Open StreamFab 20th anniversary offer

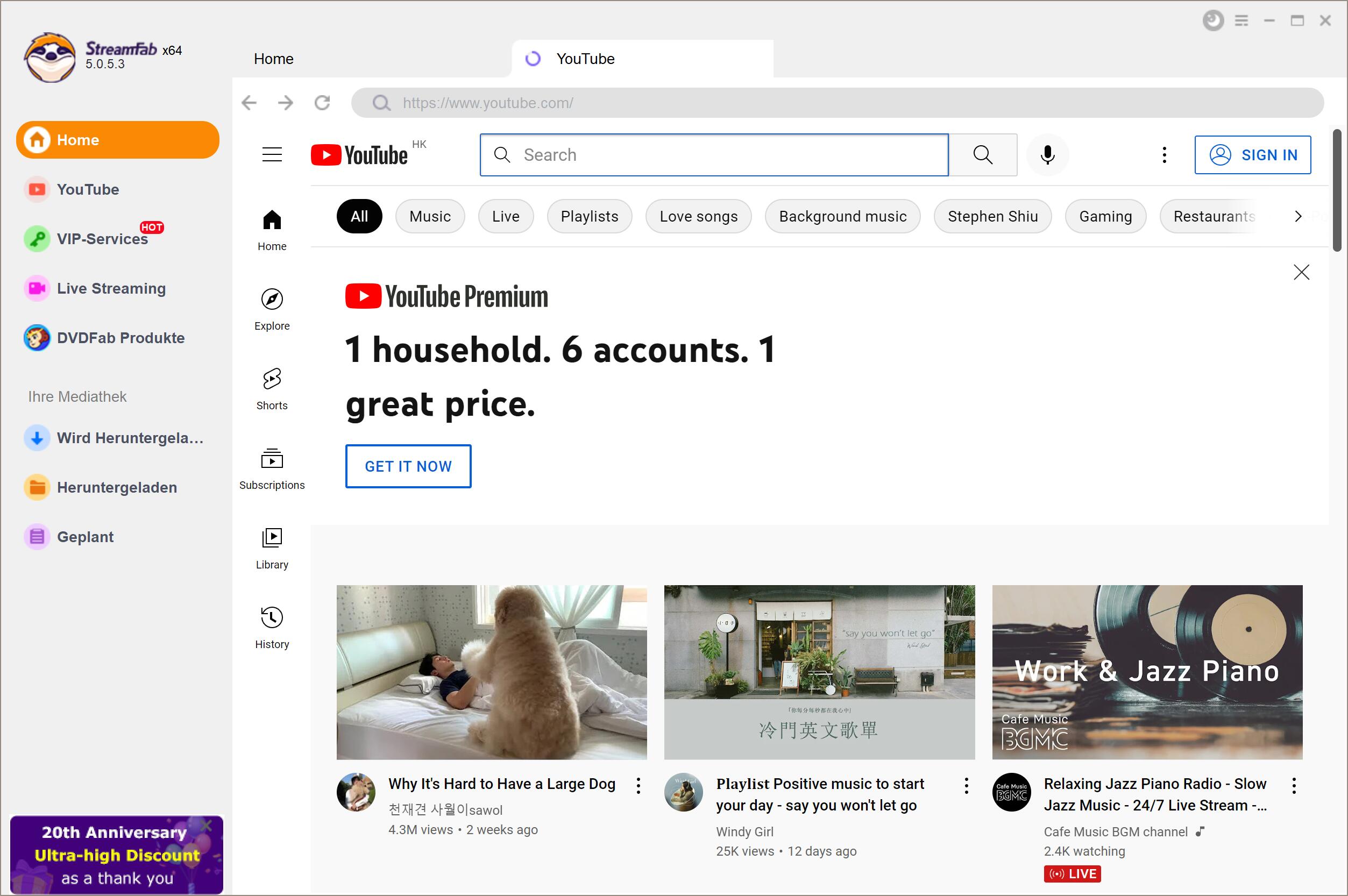[113, 855]
